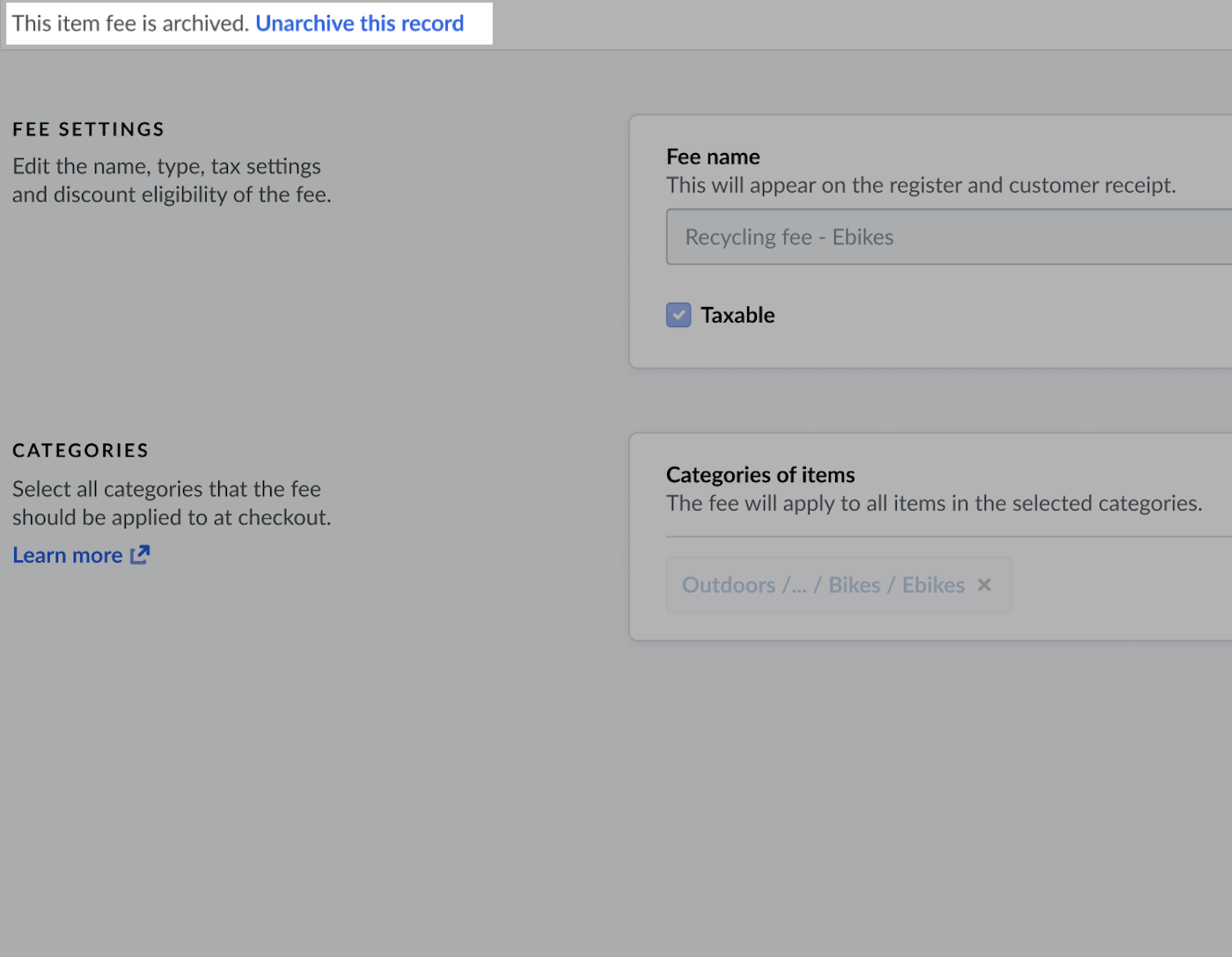The width and height of the screenshot is (1232, 957).
Task: Select the Outdoors / Bikes / Ebikes chip
Action: pos(823,585)
